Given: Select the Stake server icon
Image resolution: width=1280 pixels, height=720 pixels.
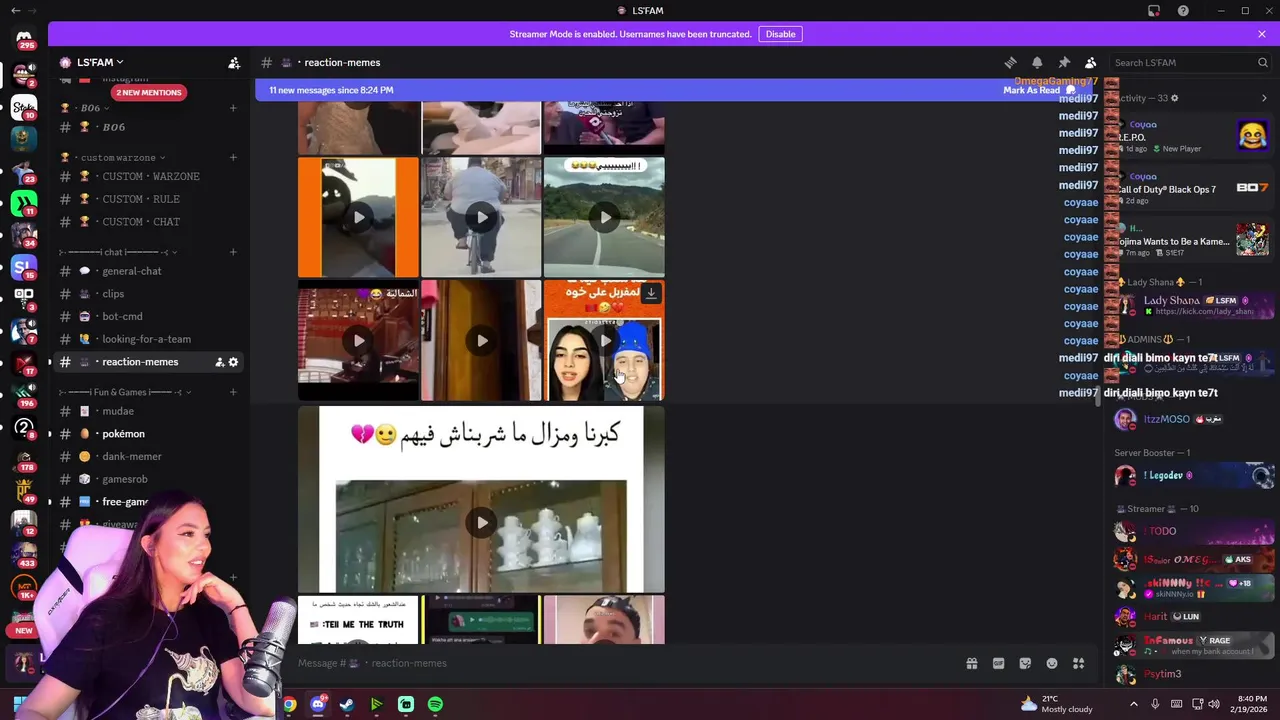Looking at the screenshot, I should pos(24,107).
